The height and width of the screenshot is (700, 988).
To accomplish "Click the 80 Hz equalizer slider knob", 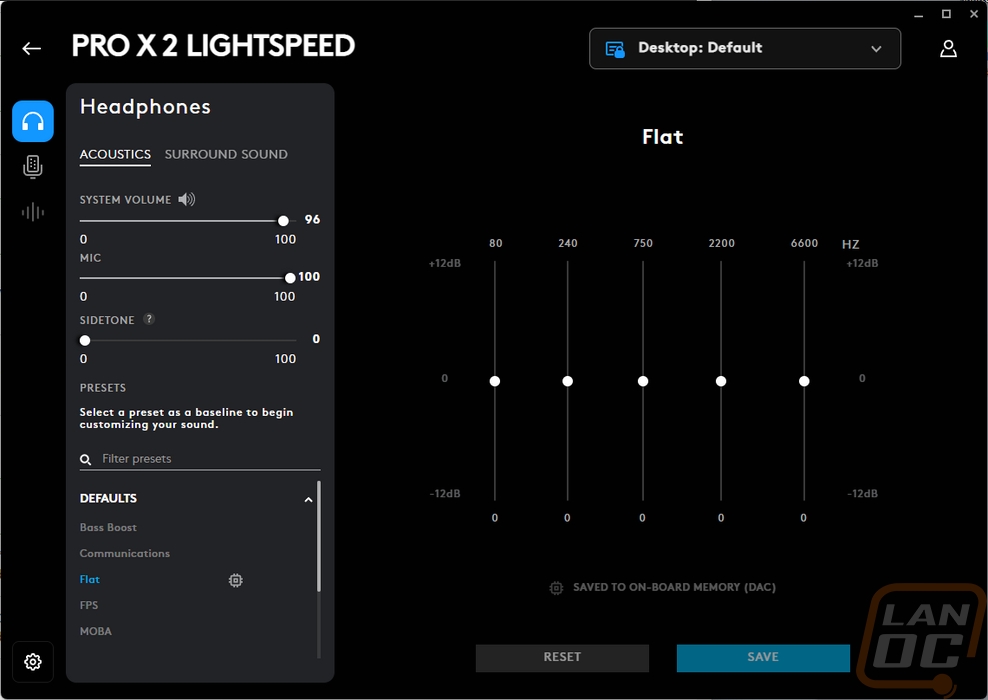I will click(x=495, y=381).
